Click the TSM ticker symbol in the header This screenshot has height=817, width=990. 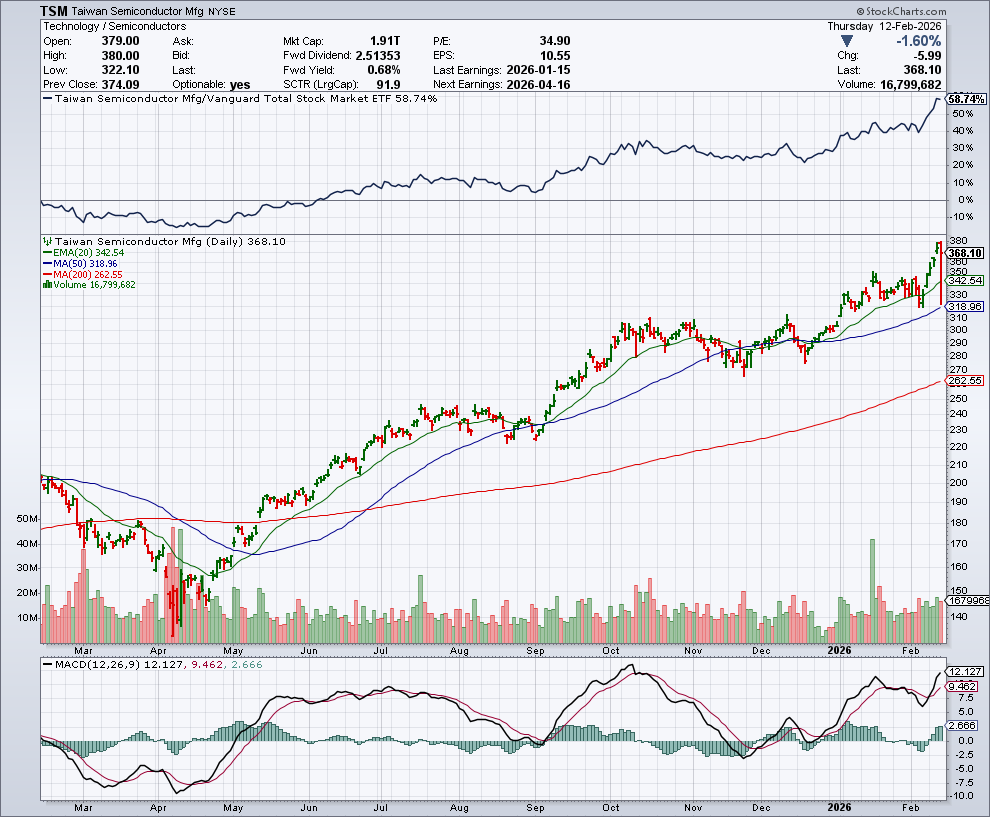click(54, 11)
